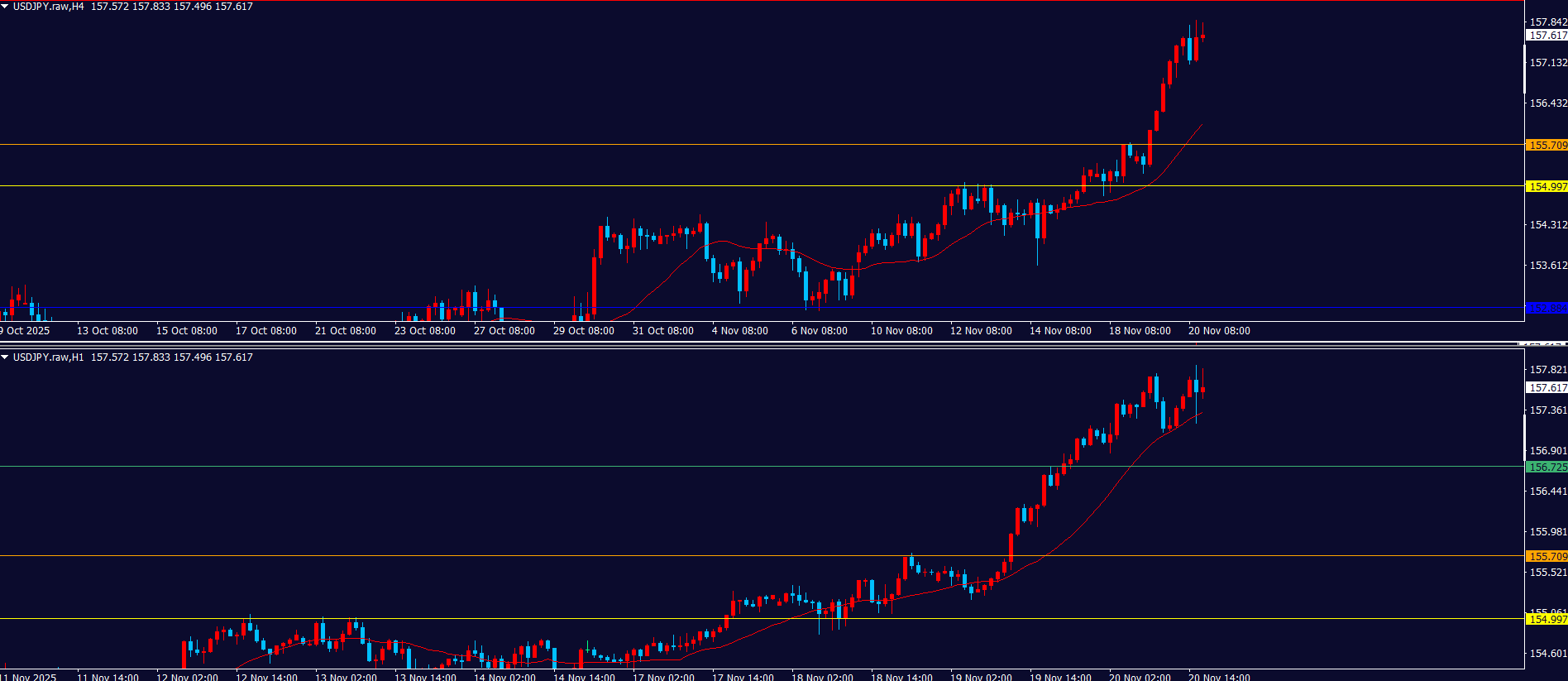The width and height of the screenshot is (1568, 681).
Task: Click the 17 Nov 14:00 time label
Action: tap(743, 678)
